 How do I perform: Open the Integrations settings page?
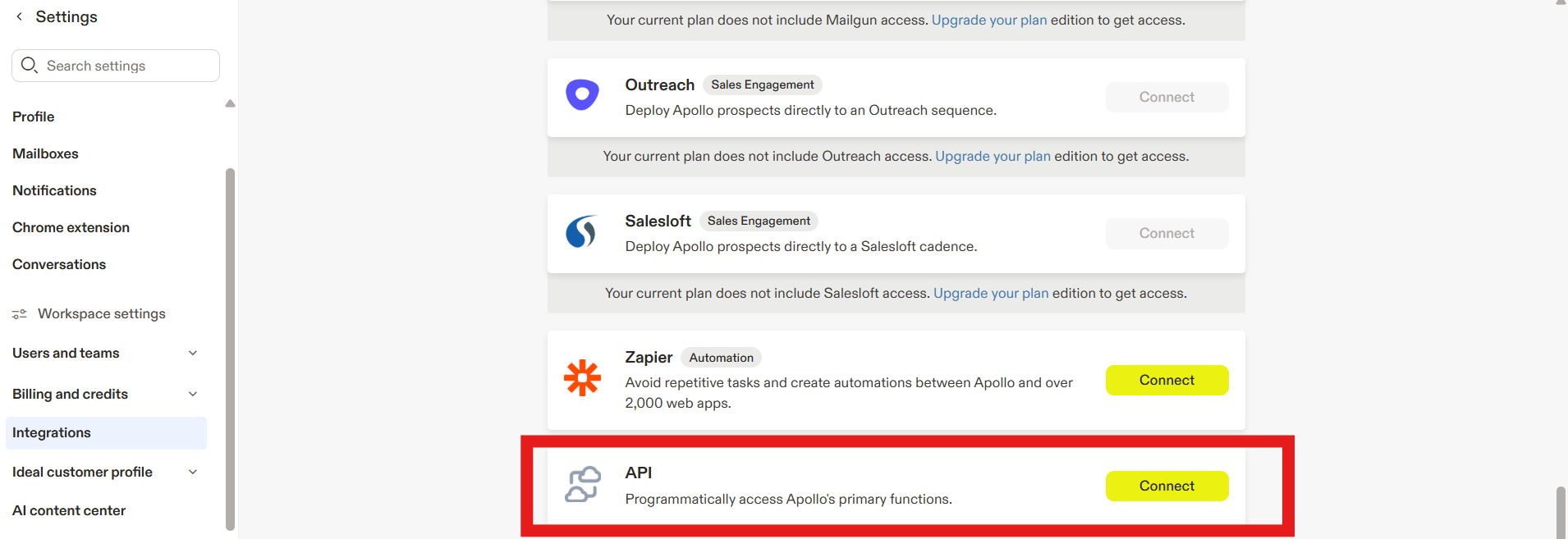(52, 433)
